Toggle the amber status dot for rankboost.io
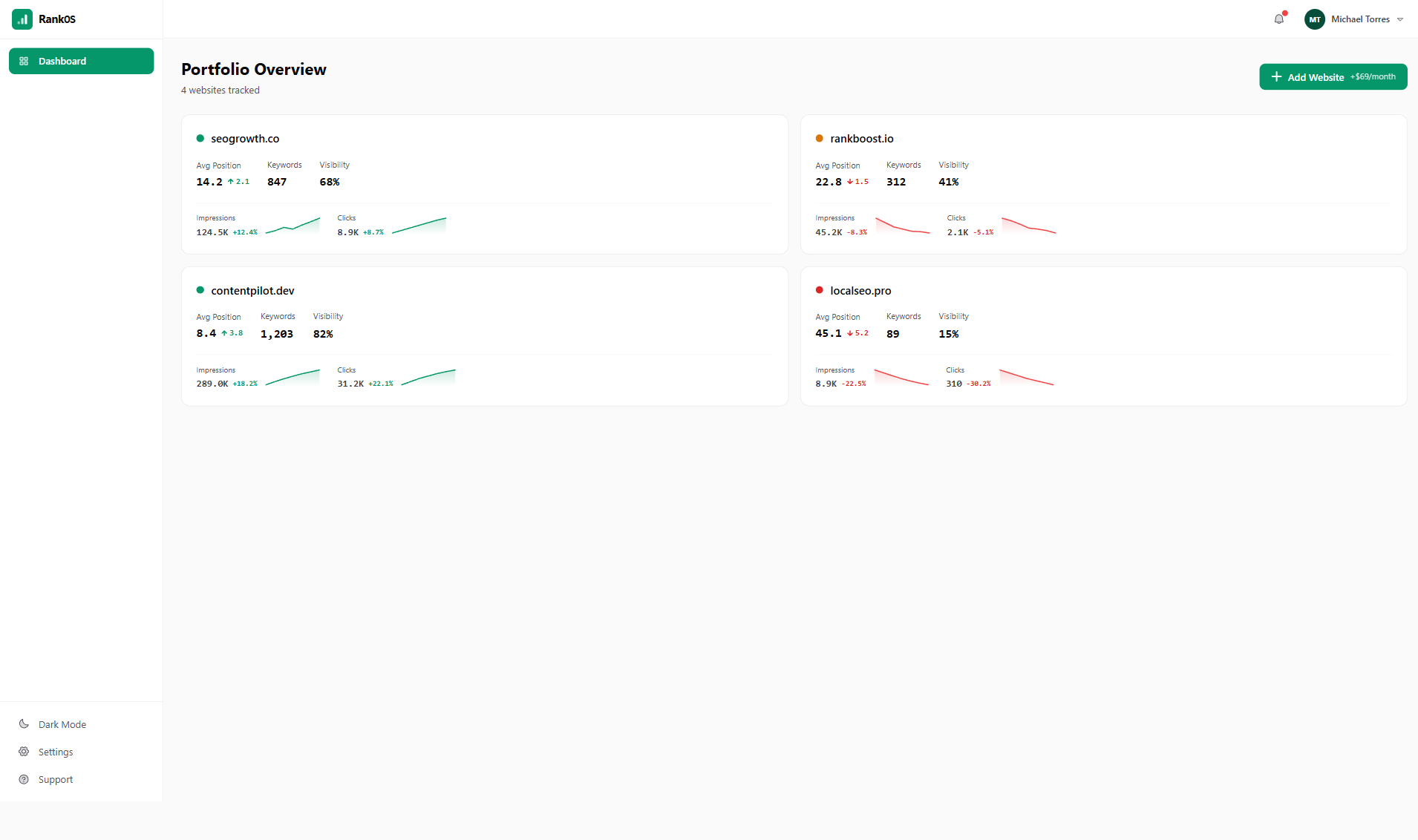Image resolution: width=1418 pixels, height=840 pixels. click(819, 138)
